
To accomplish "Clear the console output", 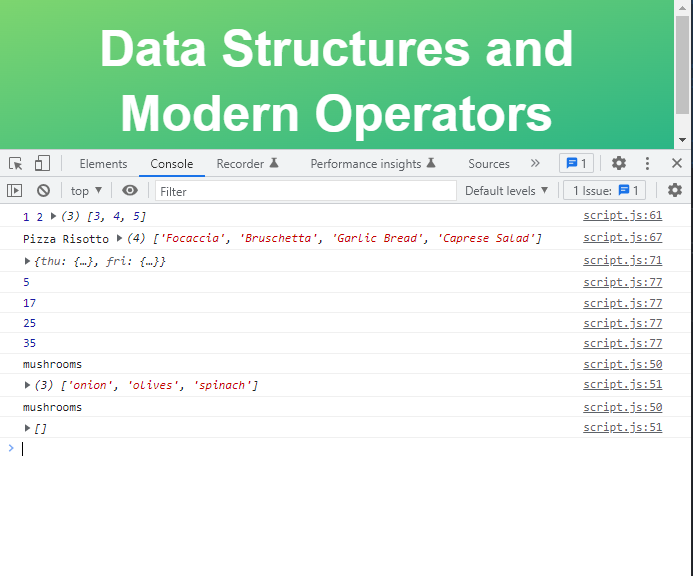I will coord(43,191).
